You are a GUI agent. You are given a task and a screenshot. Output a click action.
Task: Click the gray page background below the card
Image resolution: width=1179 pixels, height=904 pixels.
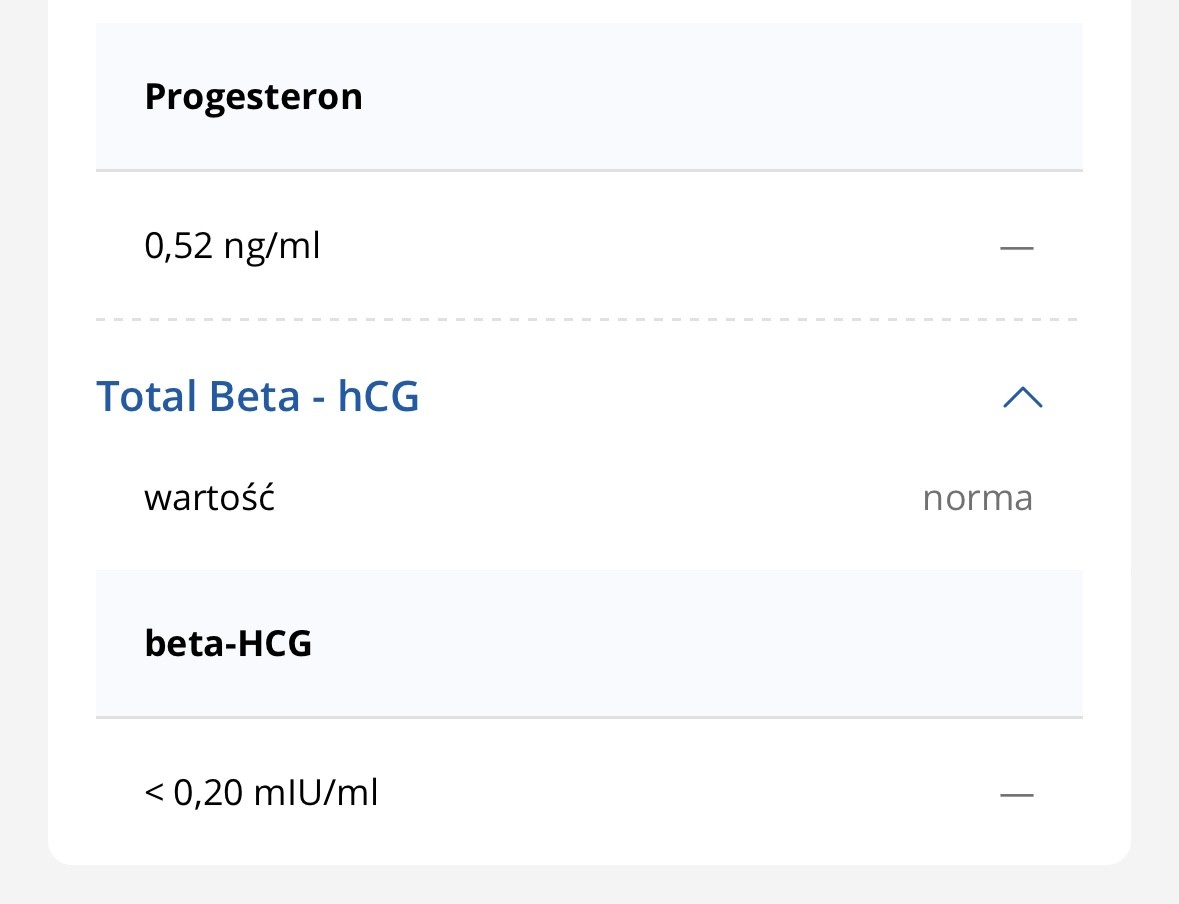(588, 885)
